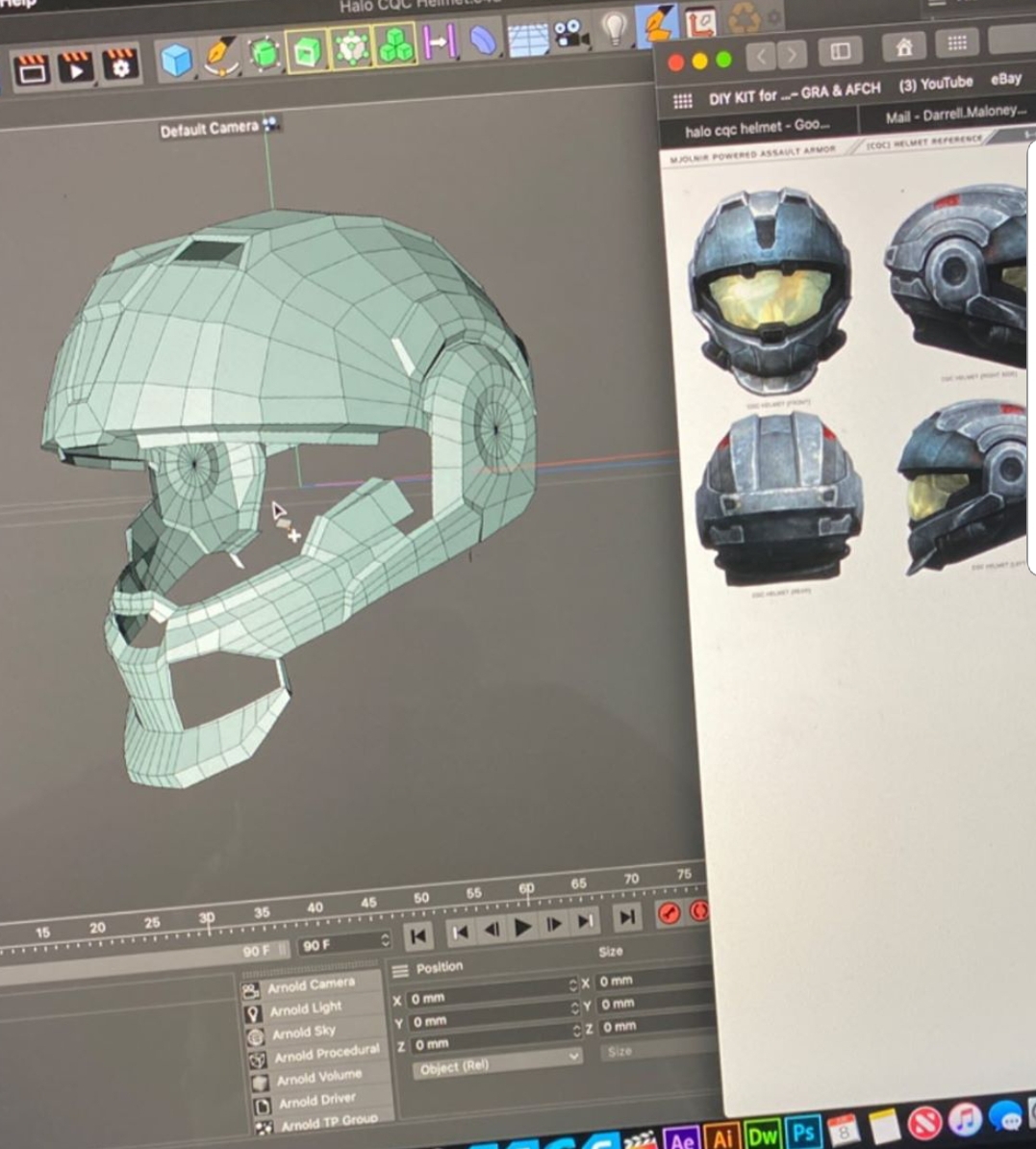Click the red axis tool icon

pos(700,22)
